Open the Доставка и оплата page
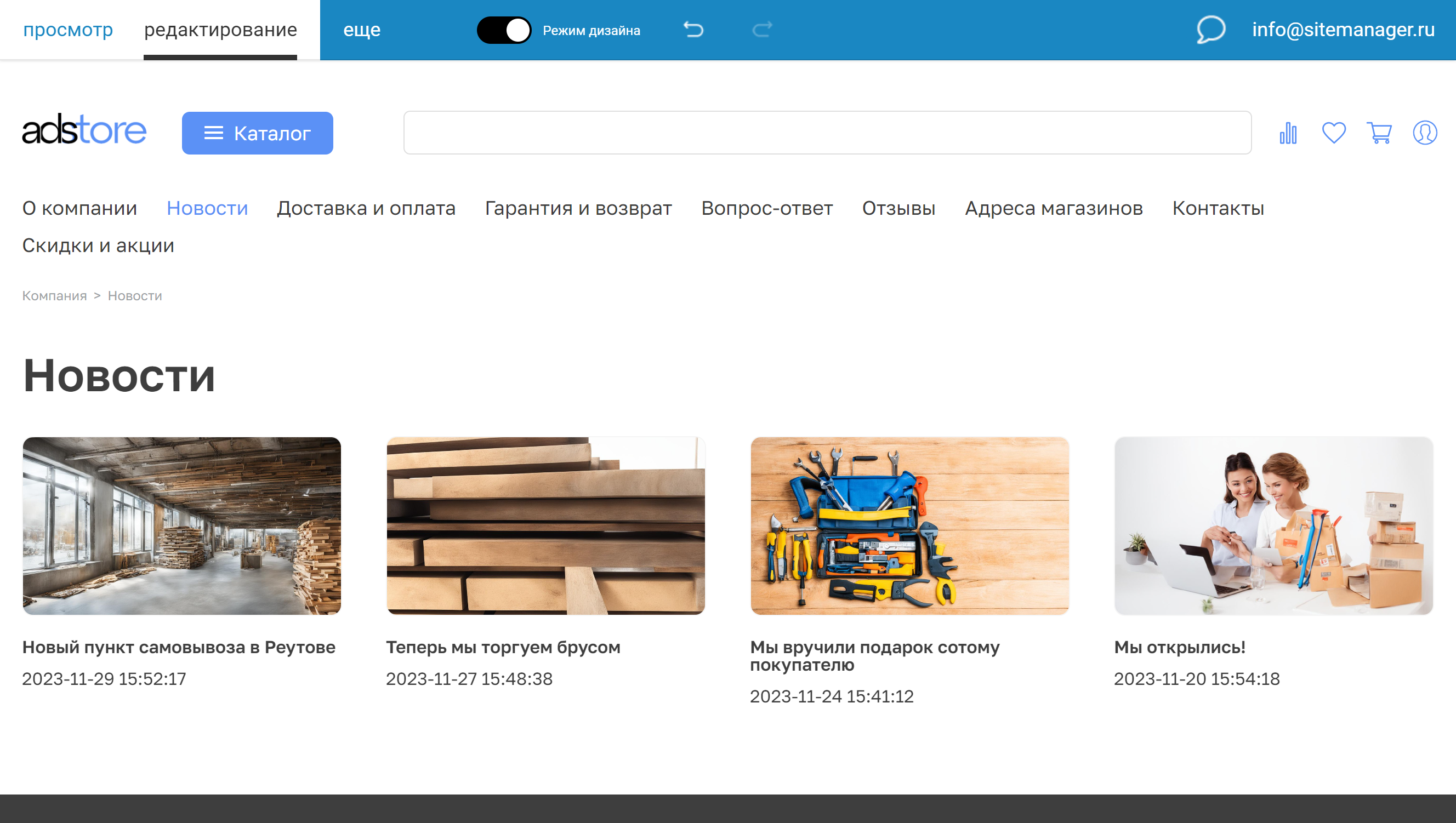 pyautogui.click(x=366, y=208)
